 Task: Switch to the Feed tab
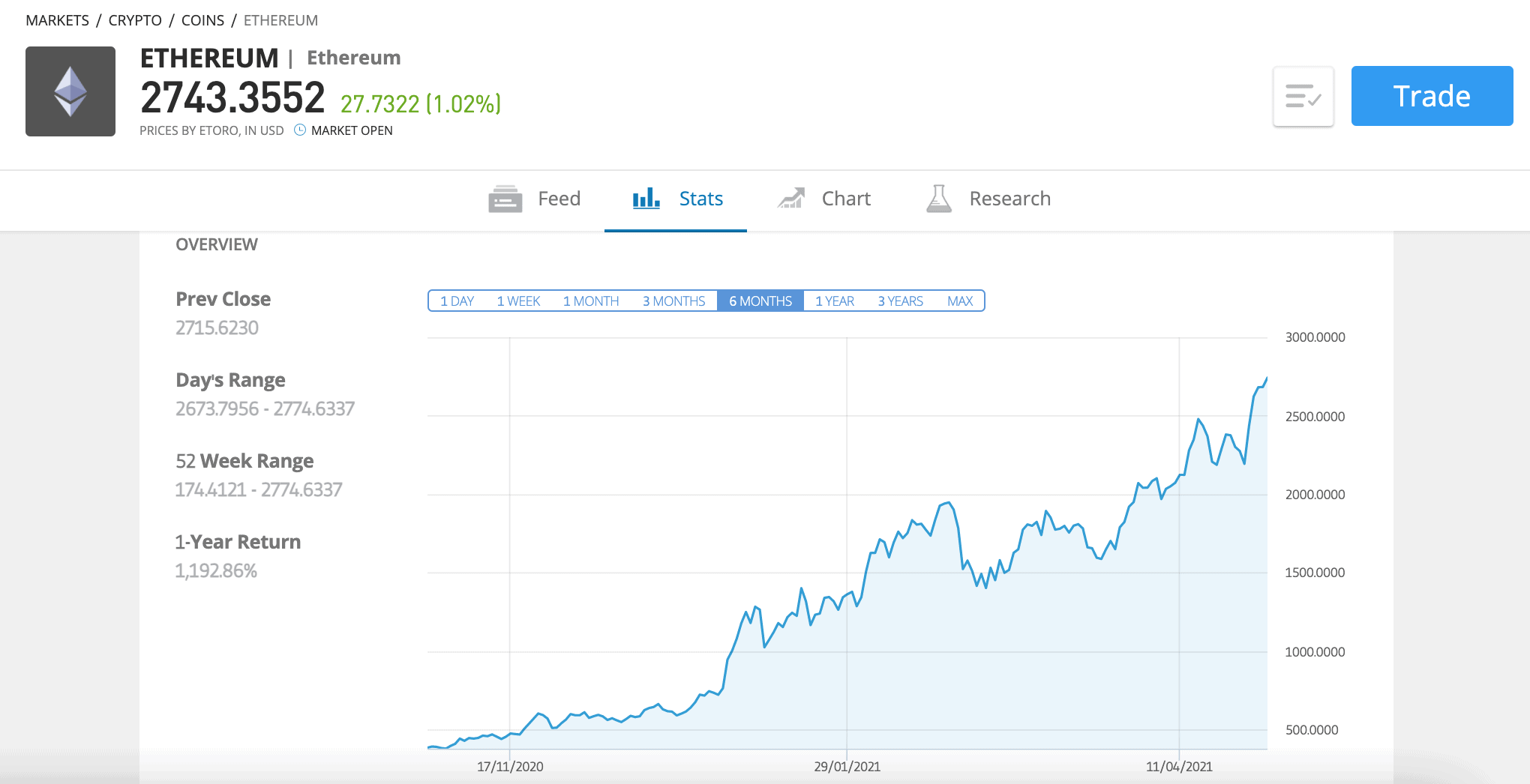534,199
